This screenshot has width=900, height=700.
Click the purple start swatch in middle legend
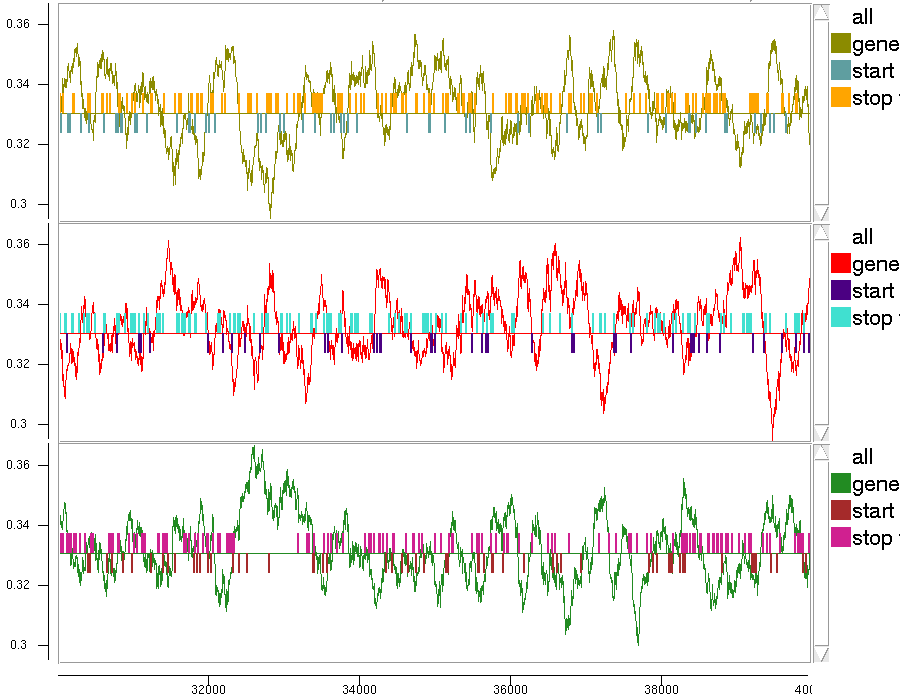click(840, 290)
